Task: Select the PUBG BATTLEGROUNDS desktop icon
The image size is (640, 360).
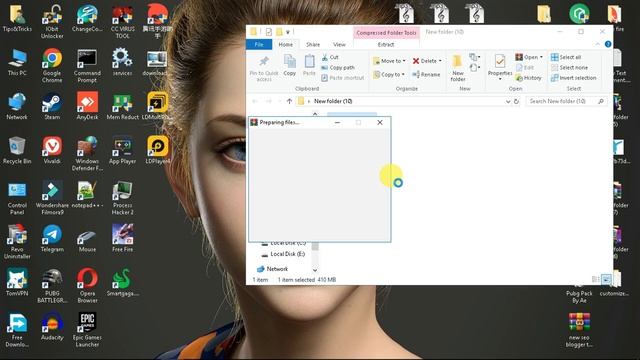Action: [52, 285]
